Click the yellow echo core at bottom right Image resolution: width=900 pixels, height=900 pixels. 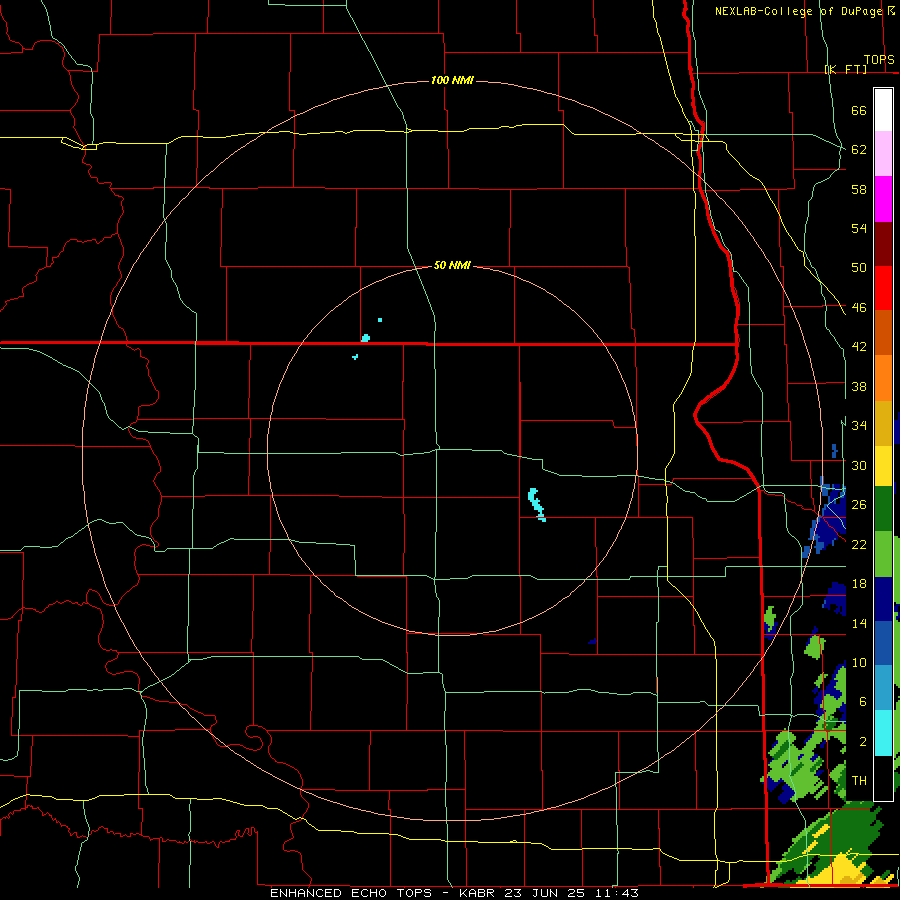[841, 870]
